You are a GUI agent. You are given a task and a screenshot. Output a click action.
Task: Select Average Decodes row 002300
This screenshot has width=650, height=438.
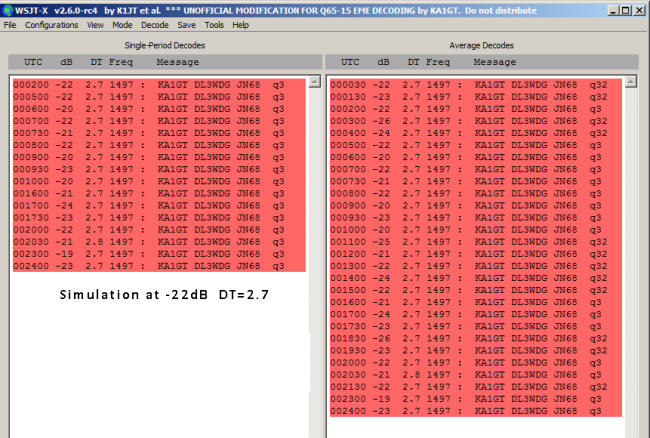pyautogui.click(x=476, y=399)
